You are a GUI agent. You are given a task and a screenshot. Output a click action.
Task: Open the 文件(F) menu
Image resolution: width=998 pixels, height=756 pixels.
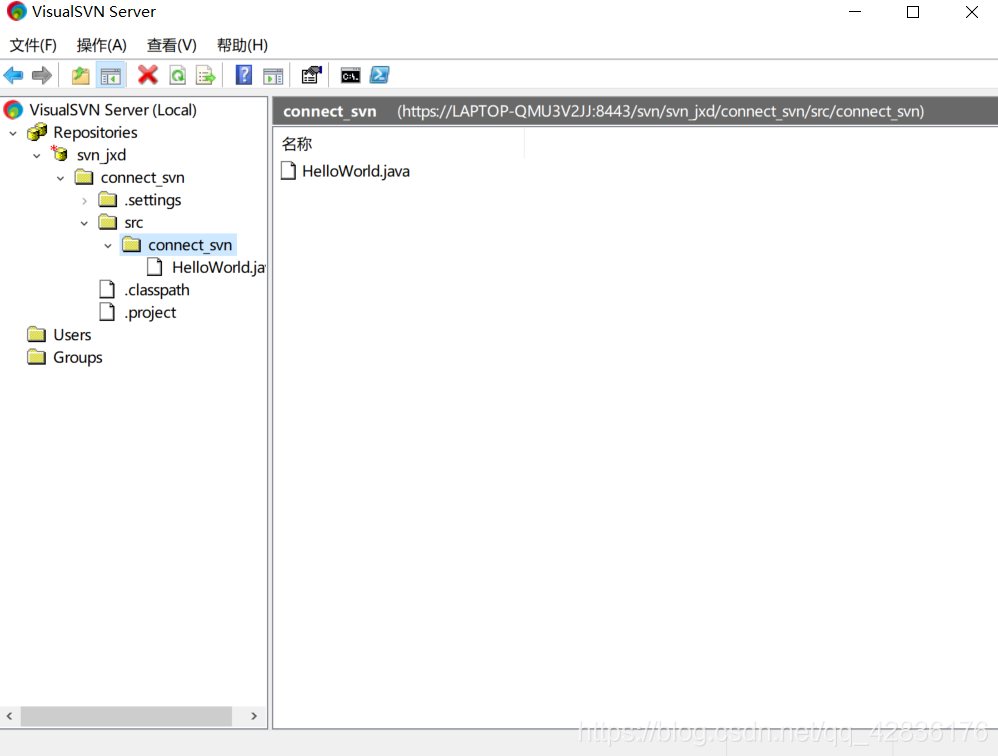tap(33, 45)
